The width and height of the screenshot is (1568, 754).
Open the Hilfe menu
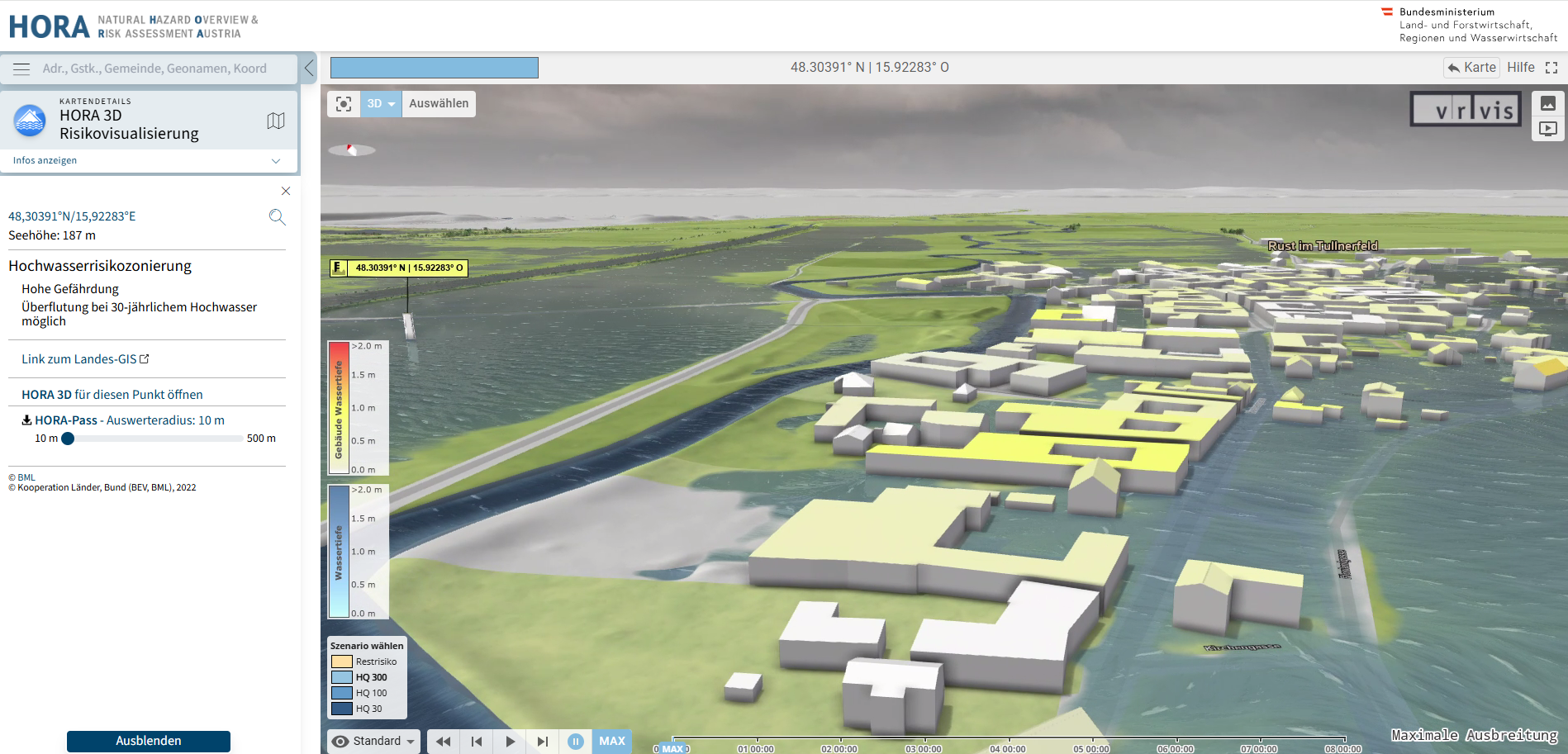tap(1521, 67)
